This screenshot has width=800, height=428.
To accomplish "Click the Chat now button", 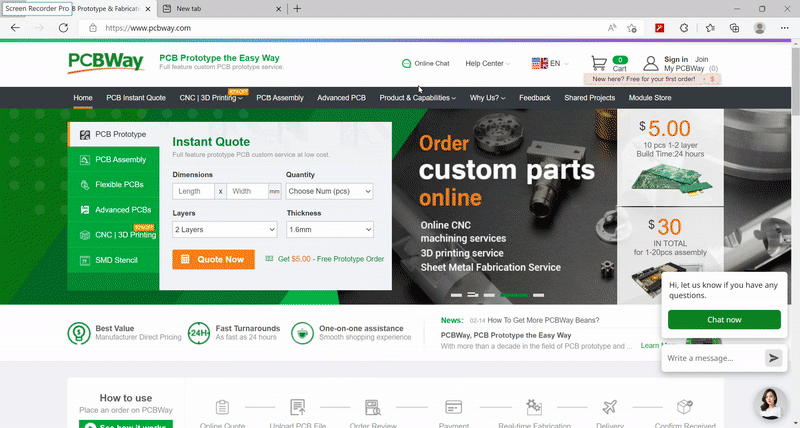I will point(724,320).
